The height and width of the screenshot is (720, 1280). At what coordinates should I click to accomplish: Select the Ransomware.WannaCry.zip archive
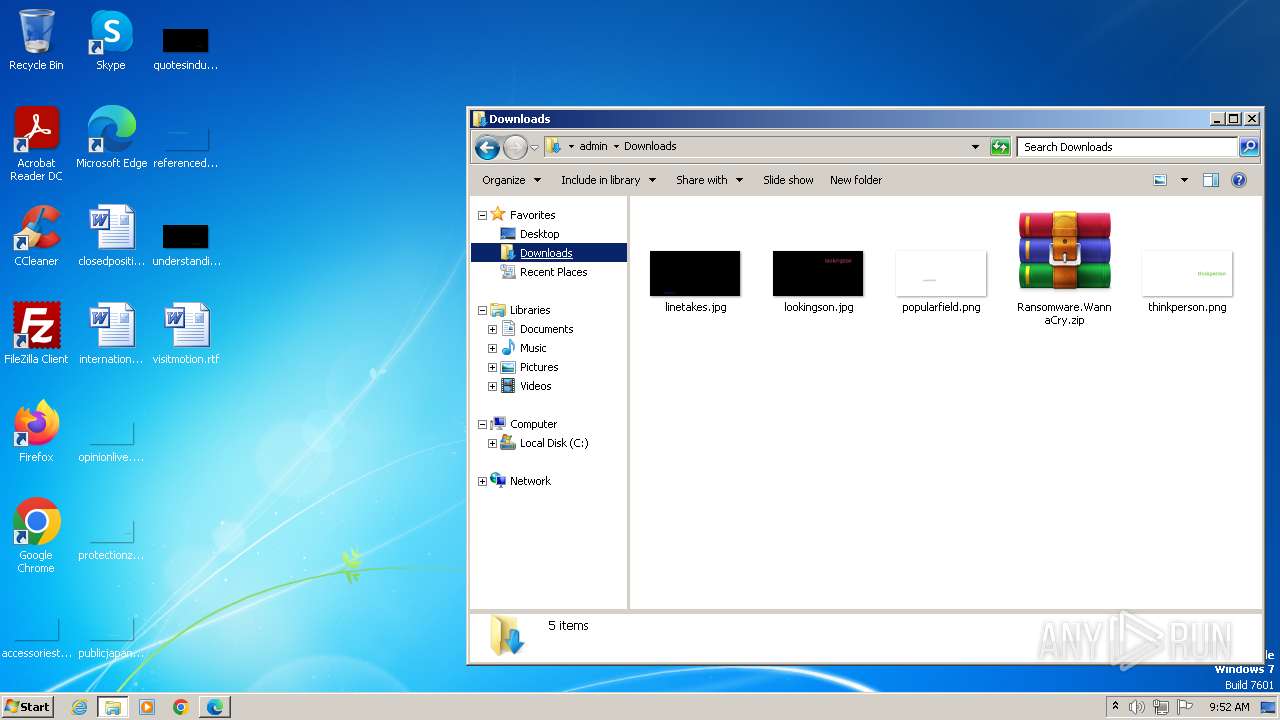[1064, 268]
